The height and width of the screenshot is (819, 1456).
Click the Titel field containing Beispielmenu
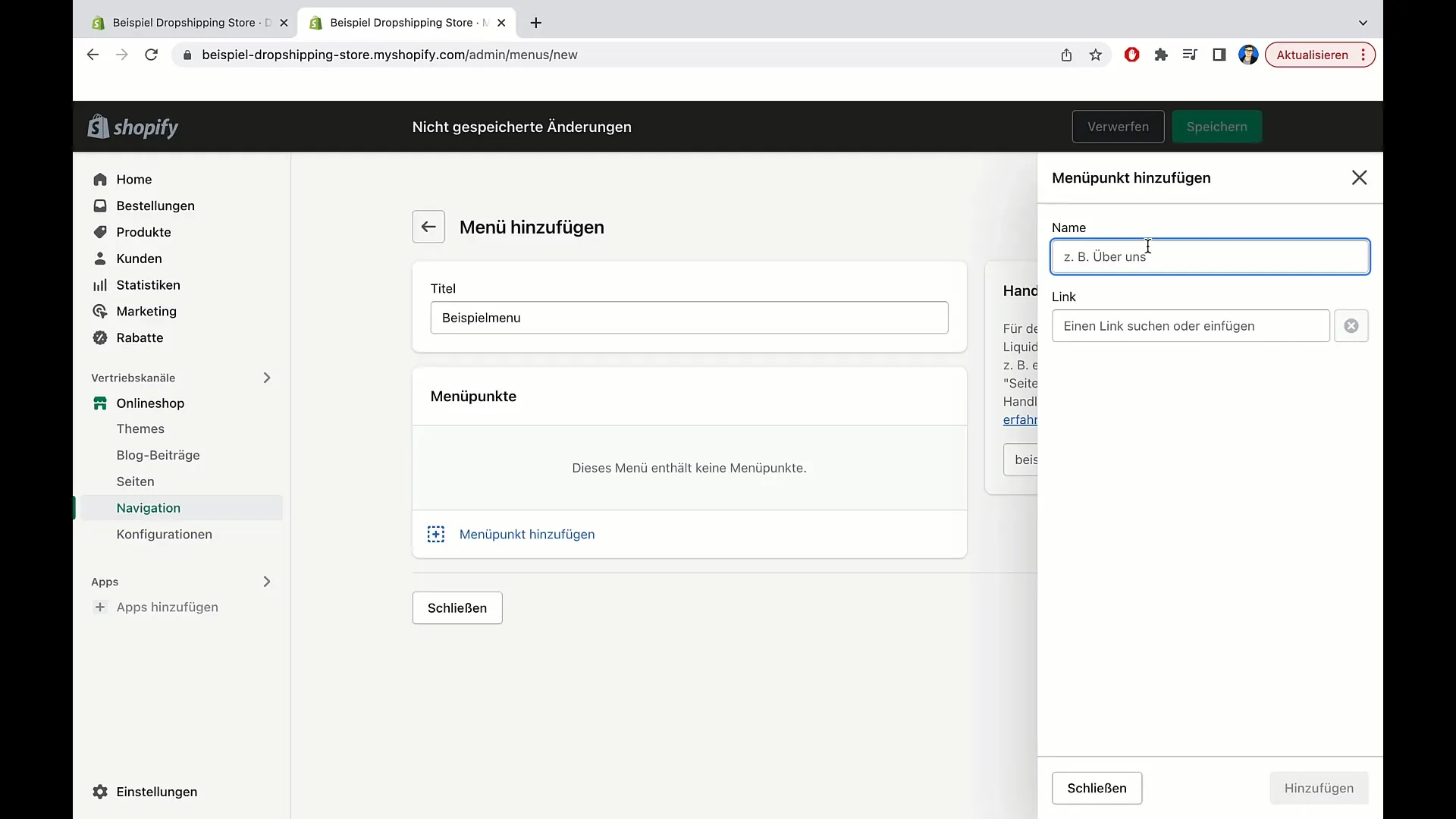click(x=689, y=318)
